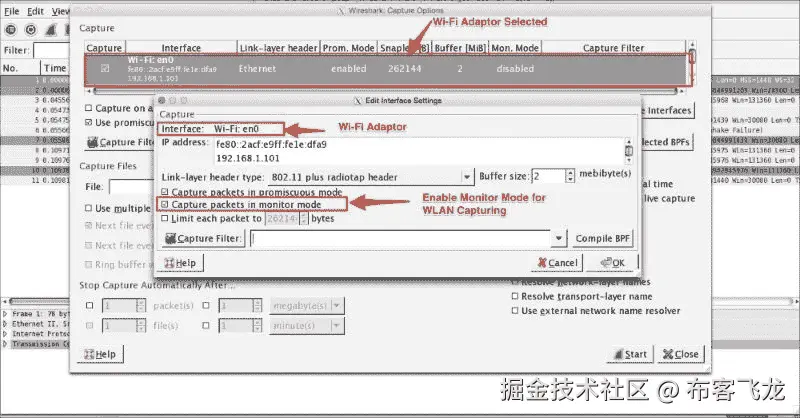Select IP address 192.168.1.101 in dialog
This screenshot has width=800, height=418.
(x=248, y=158)
